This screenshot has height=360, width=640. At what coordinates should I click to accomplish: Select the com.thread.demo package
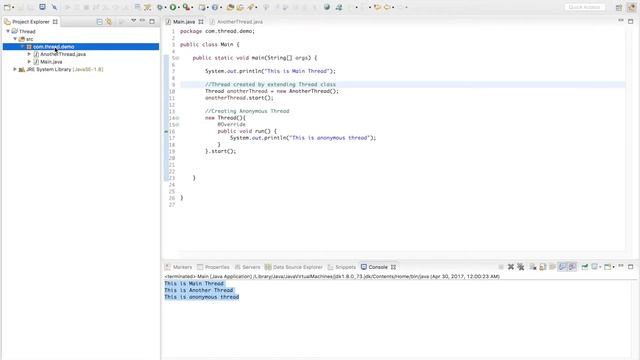(x=53, y=47)
